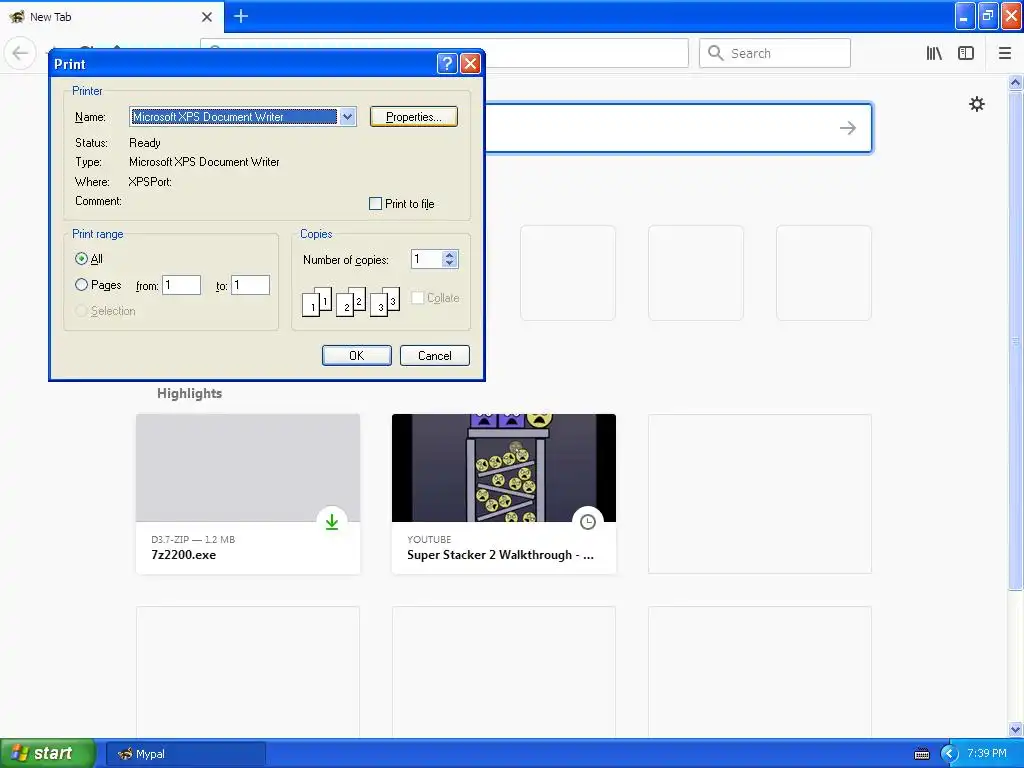Image resolution: width=1024 pixels, height=768 pixels.
Task: Click the green download icon on the 7z2200.exe card
Action: click(332, 522)
